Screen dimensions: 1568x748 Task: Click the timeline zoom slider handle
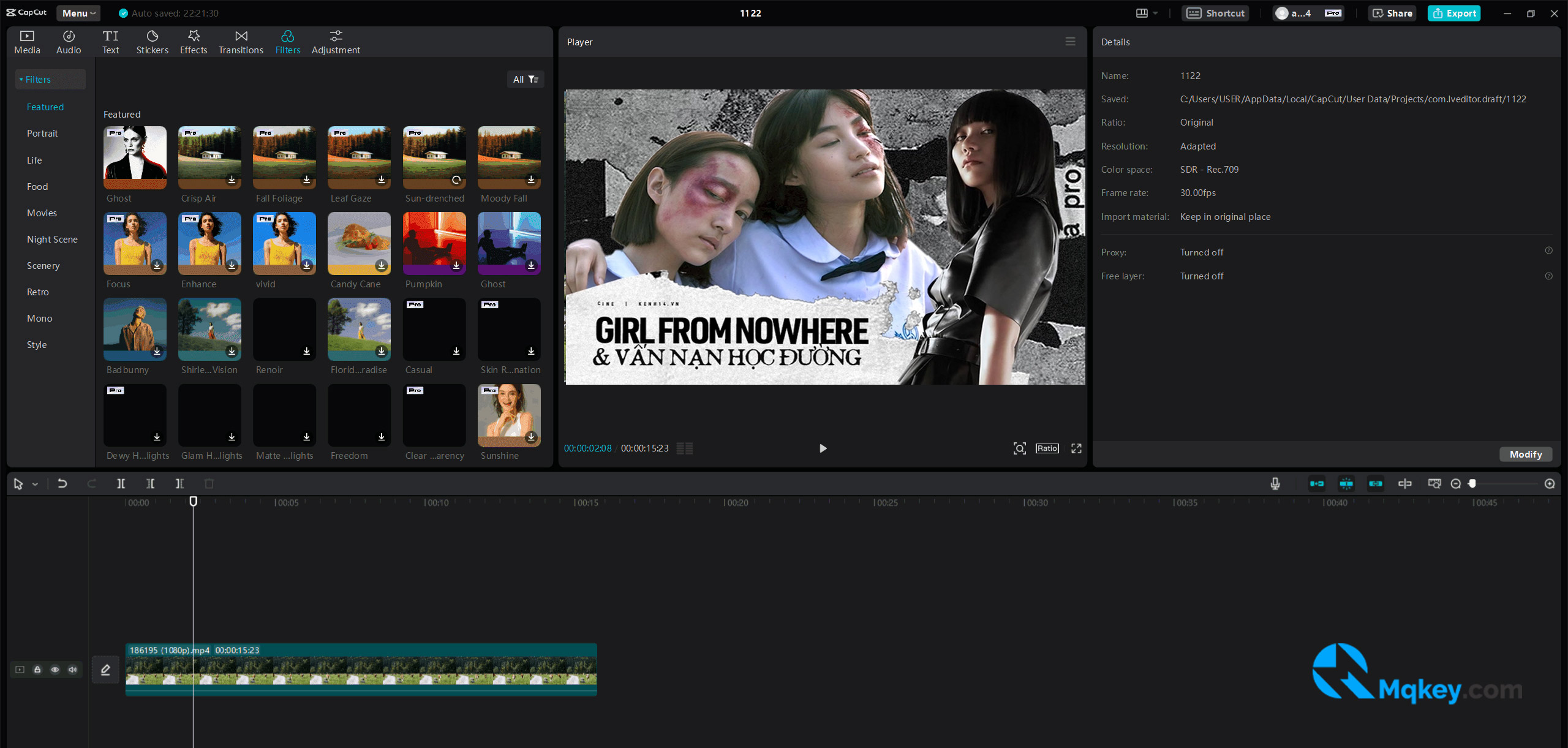[x=1472, y=483]
